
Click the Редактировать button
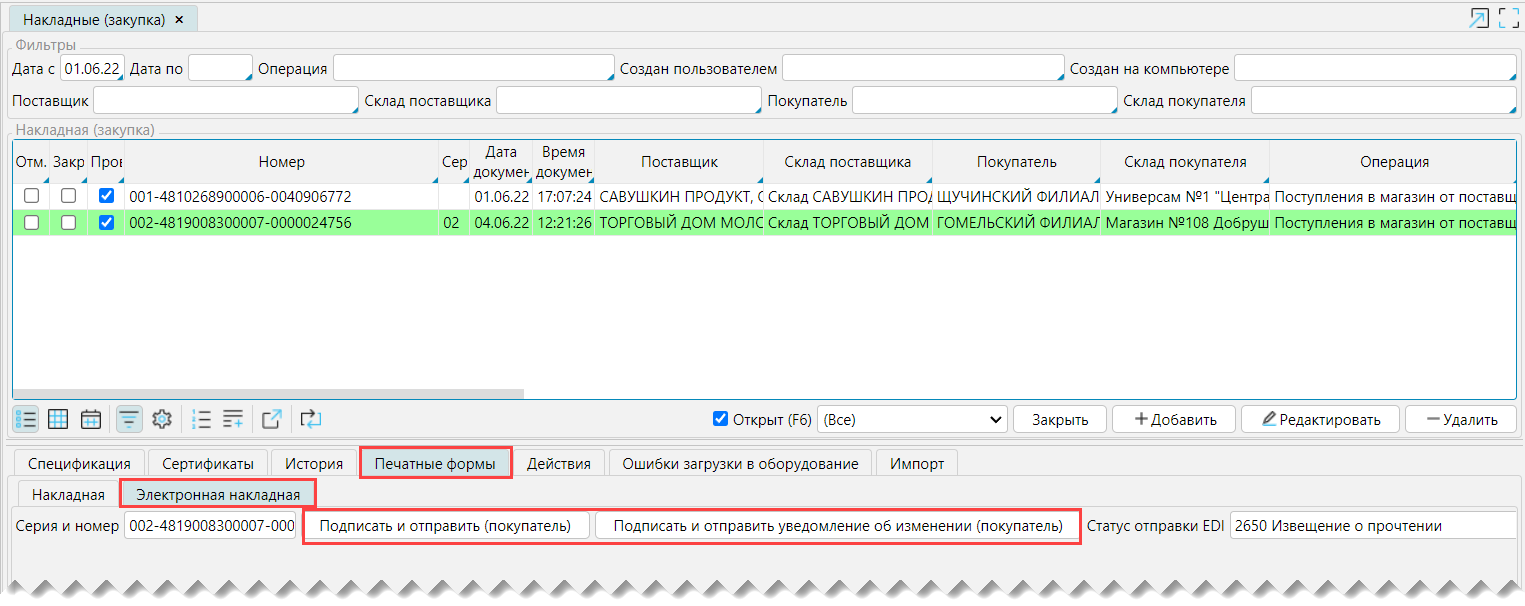pyautogui.click(x=1320, y=419)
